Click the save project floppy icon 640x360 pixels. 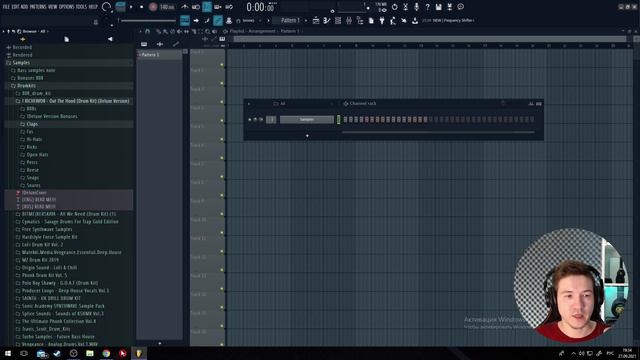(x=438, y=7)
